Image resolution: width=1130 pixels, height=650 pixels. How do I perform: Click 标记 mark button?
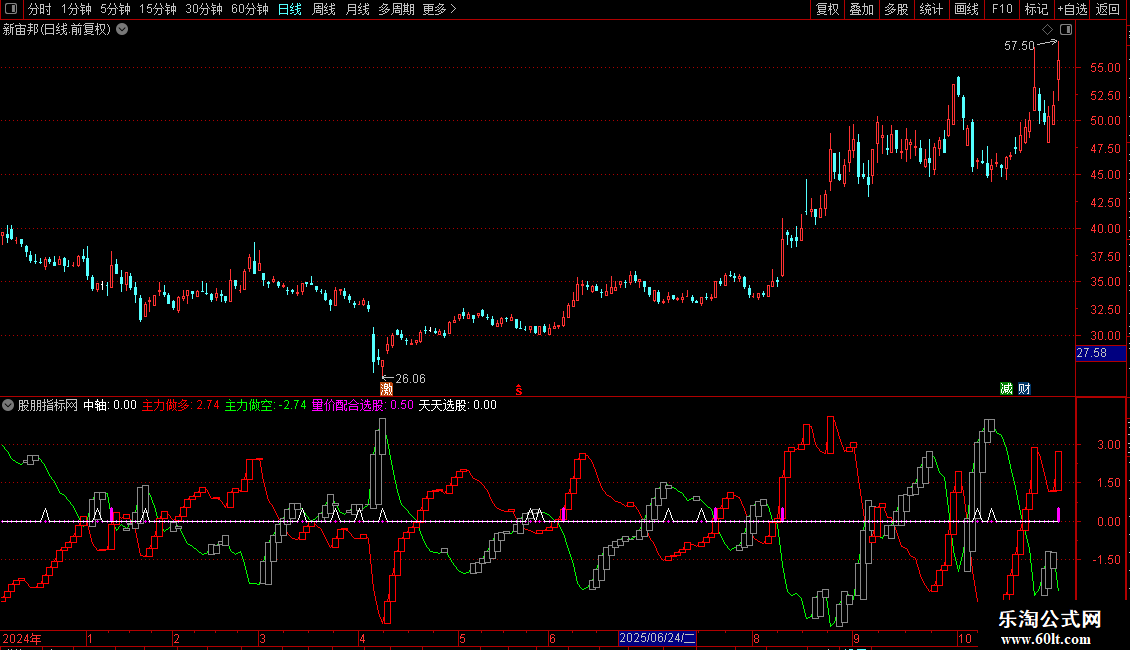tap(1036, 9)
